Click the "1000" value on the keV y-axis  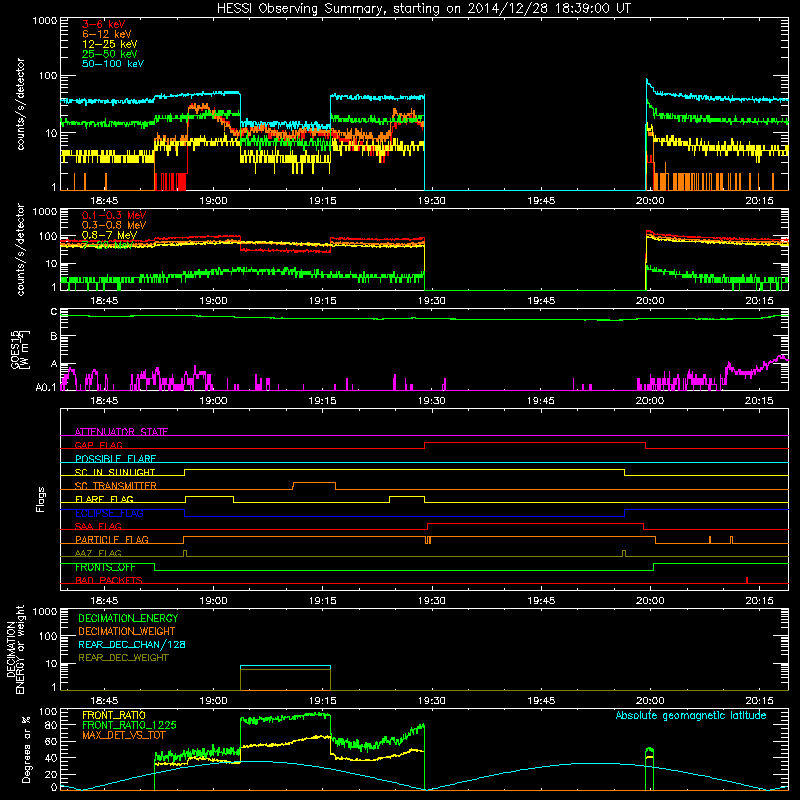(x=45, y=21)
